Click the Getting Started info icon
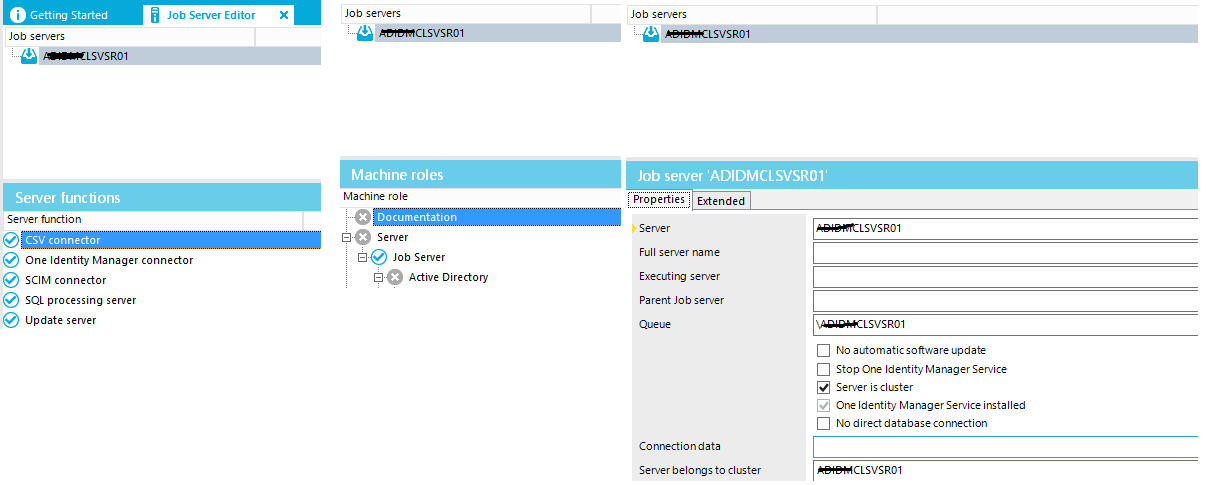 [17, 15]
